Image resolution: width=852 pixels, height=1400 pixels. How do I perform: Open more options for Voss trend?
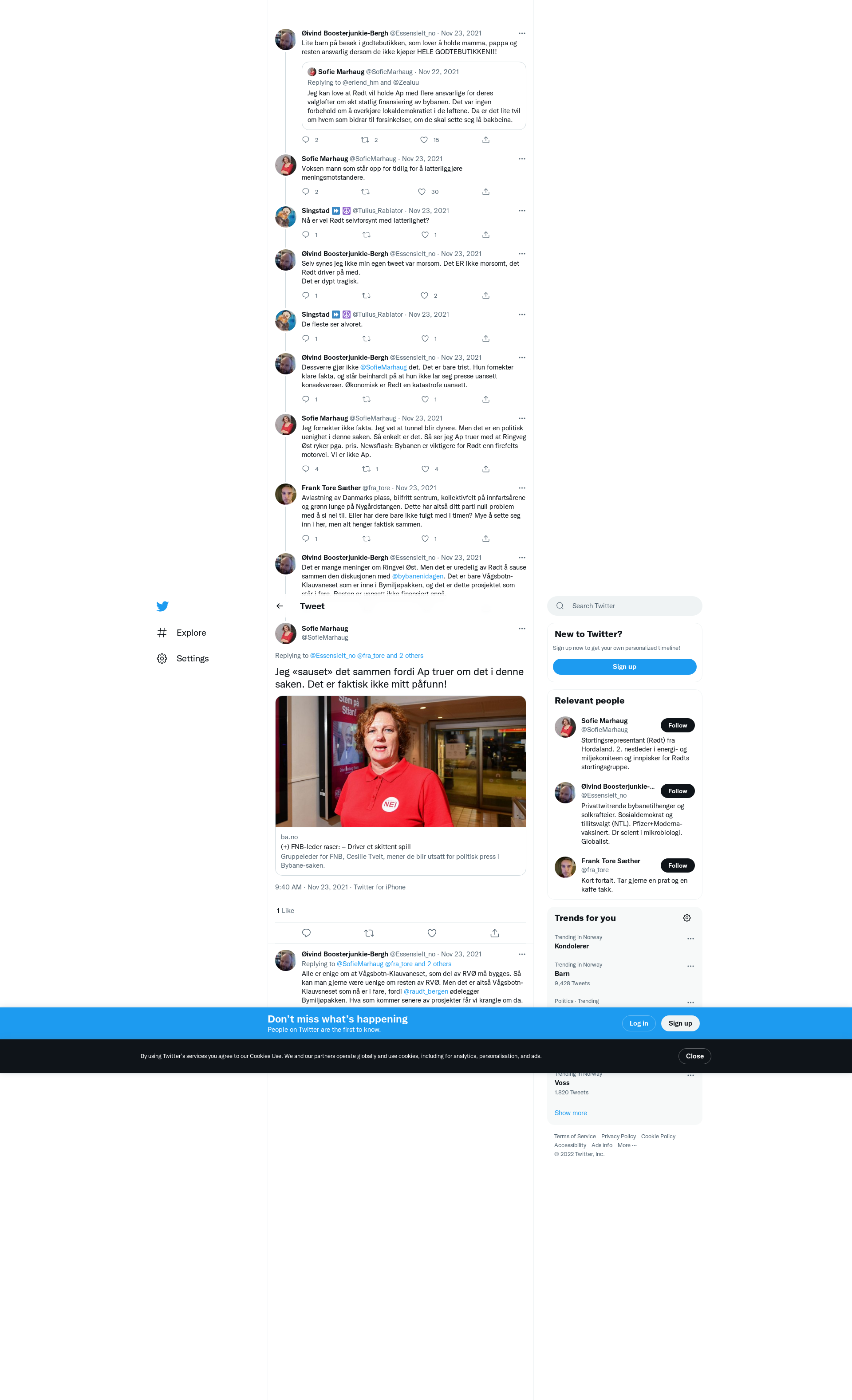pyautogui.click(x=690, y=1075)
